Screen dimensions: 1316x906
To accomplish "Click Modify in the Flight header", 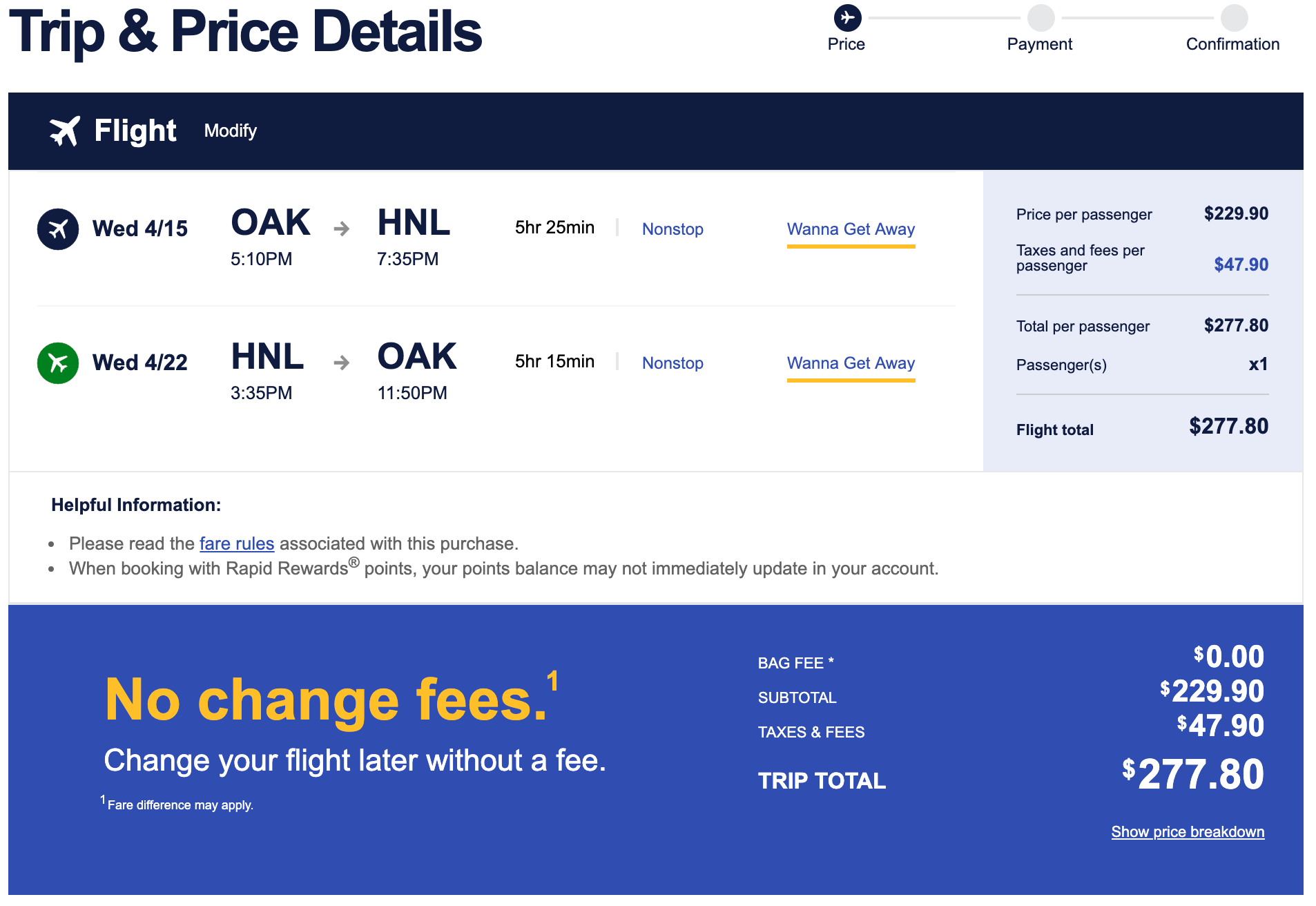I will [230, 131].
